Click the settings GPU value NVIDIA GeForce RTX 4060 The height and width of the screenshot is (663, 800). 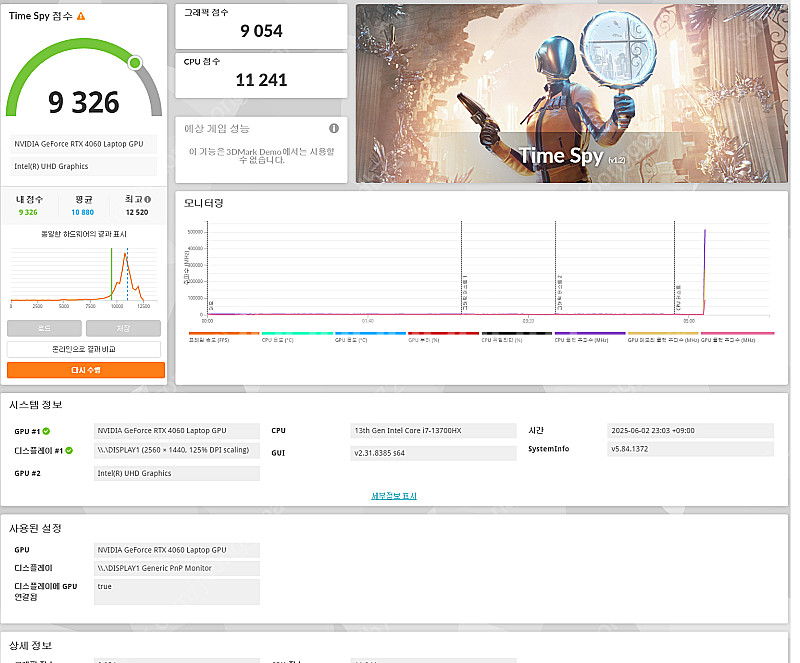tap(177, 550)
